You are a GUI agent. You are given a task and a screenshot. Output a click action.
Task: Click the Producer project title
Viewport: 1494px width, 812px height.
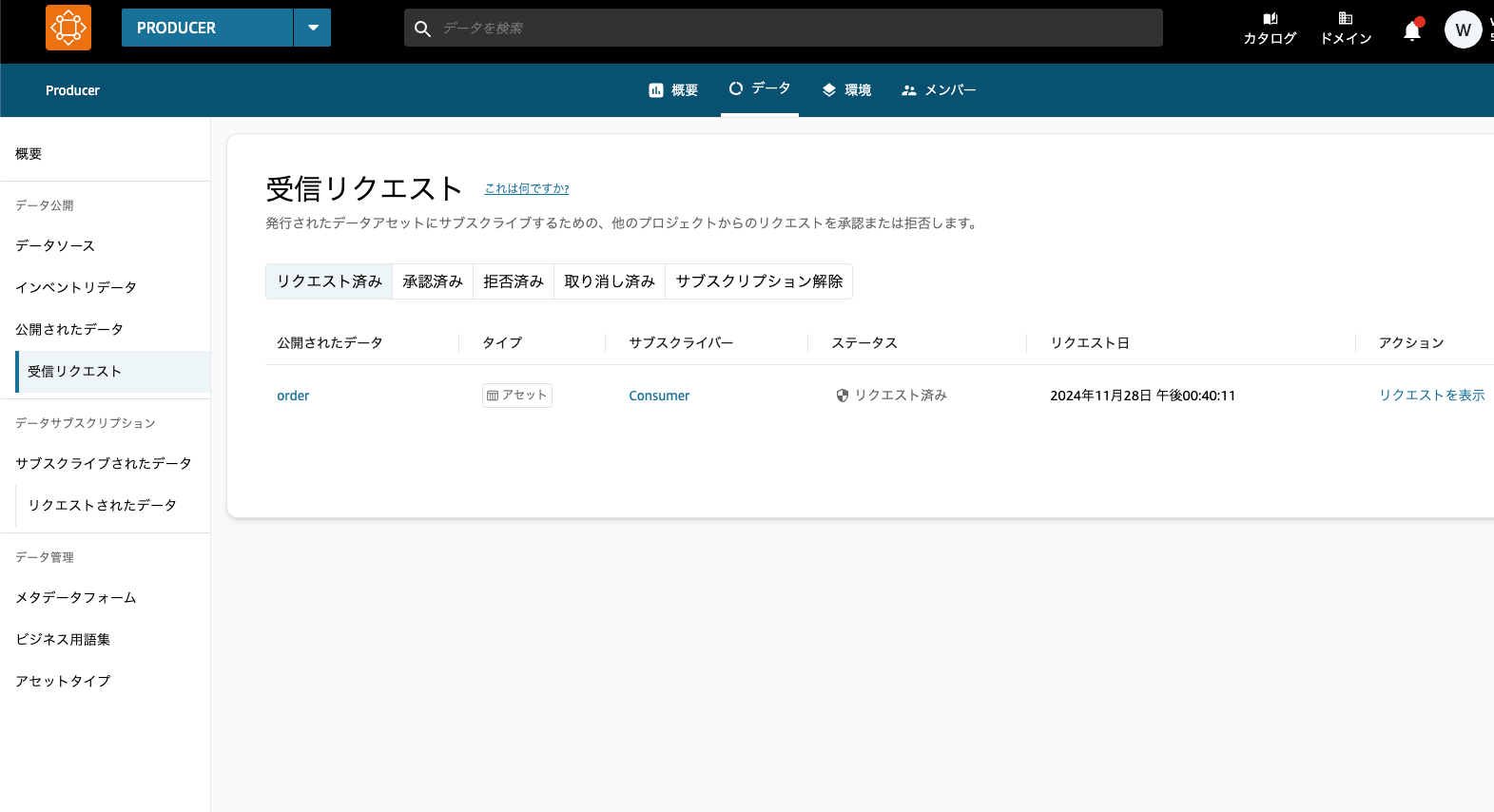point(72,90)
